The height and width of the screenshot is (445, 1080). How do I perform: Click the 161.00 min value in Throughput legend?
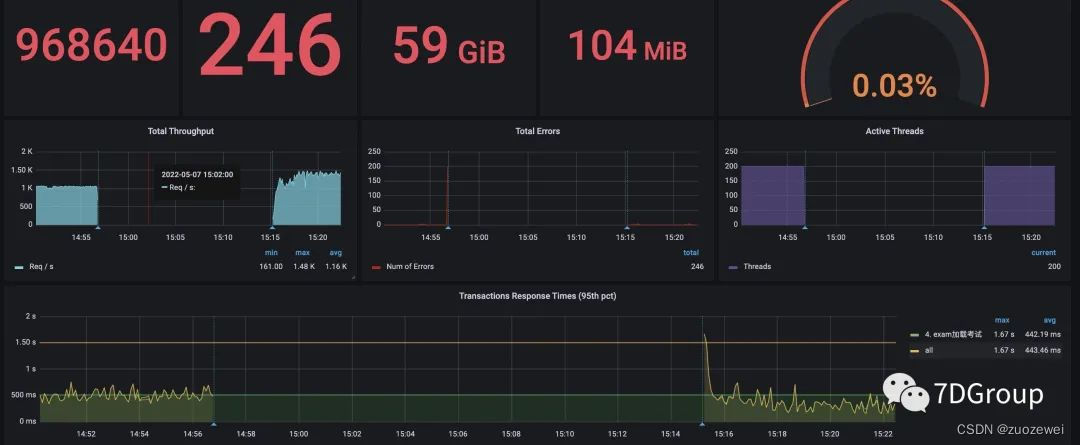pos(271,267)
